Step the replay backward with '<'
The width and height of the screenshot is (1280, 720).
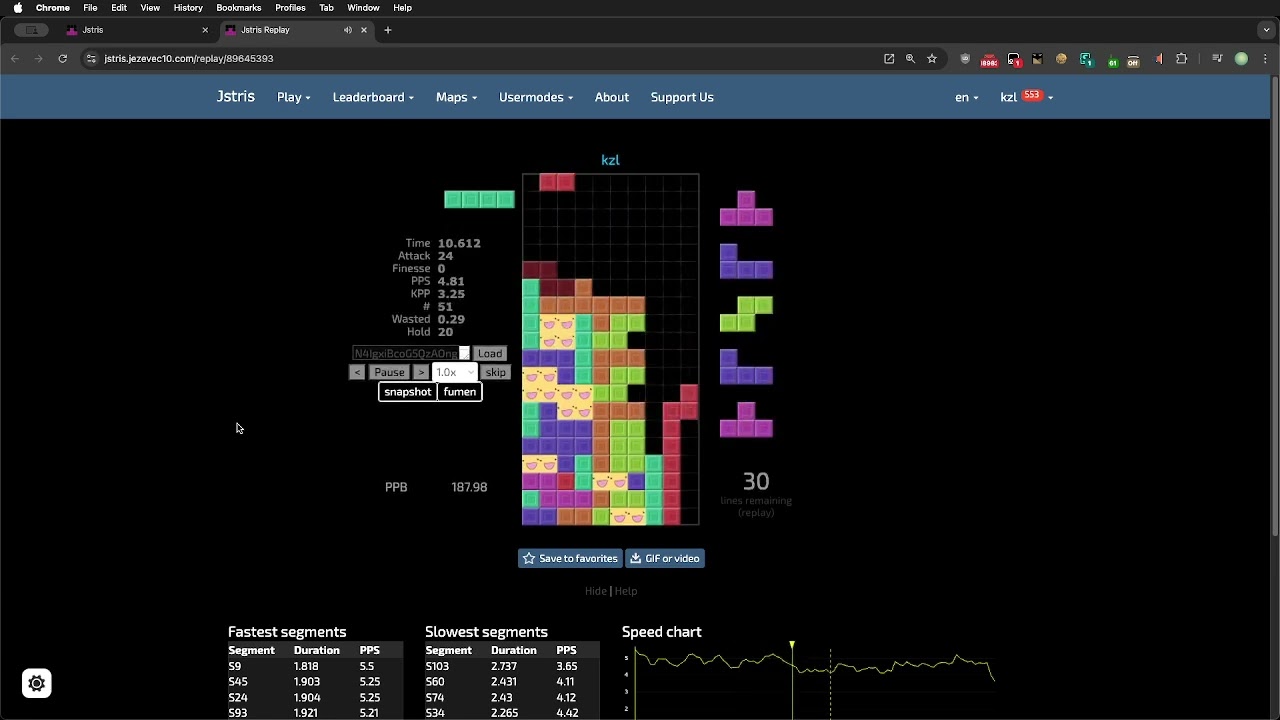[357, 372]
